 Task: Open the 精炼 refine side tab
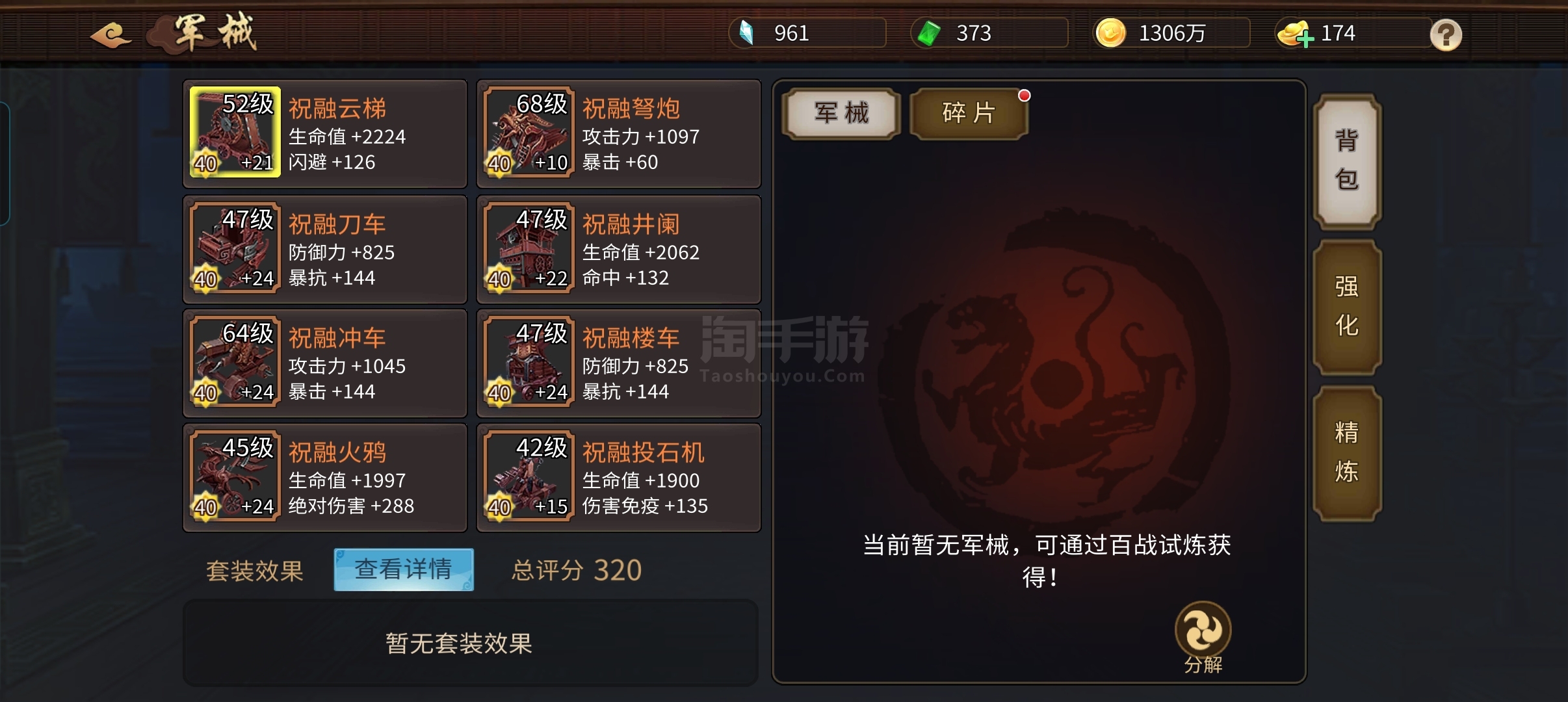click(1347, 453)
